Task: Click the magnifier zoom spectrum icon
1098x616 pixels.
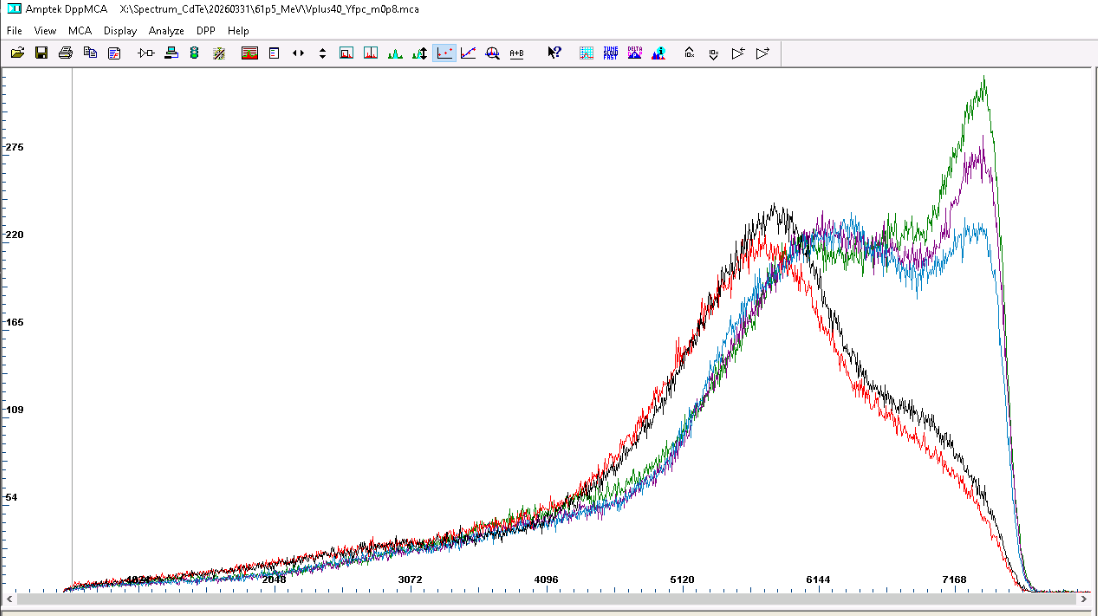Action: point(492,53)
